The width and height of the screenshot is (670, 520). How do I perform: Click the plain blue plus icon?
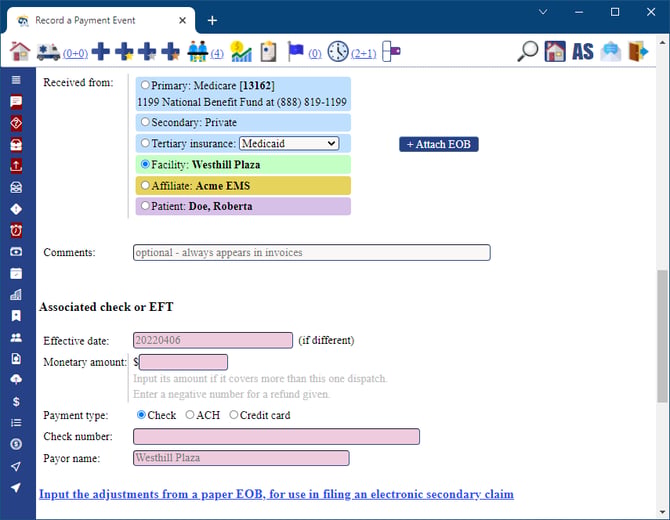coord(101,52)
